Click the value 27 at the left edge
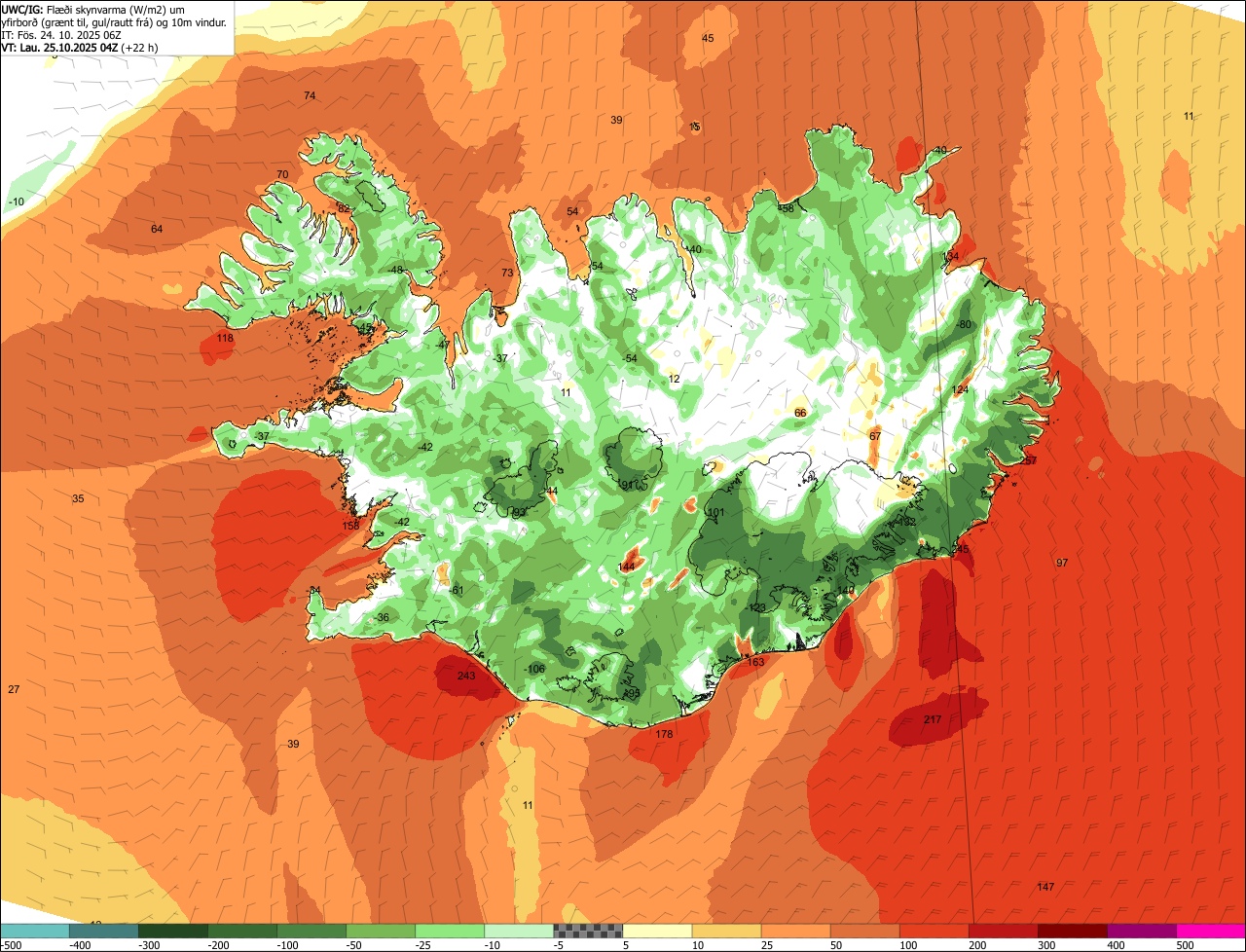Viewport: 1246px width, 952px height. coord(14,689)
